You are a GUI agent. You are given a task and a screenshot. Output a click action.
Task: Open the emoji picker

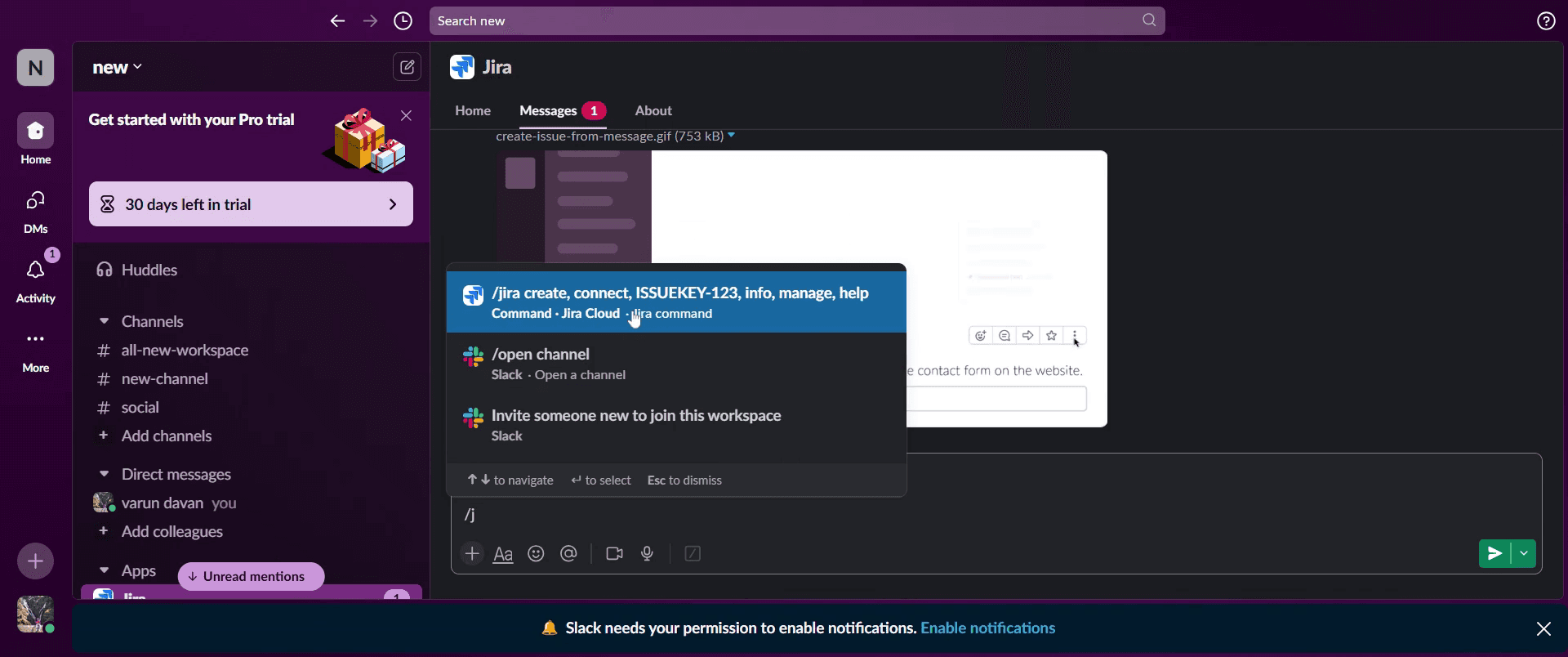pyautogui.click(x=536, y=554)
